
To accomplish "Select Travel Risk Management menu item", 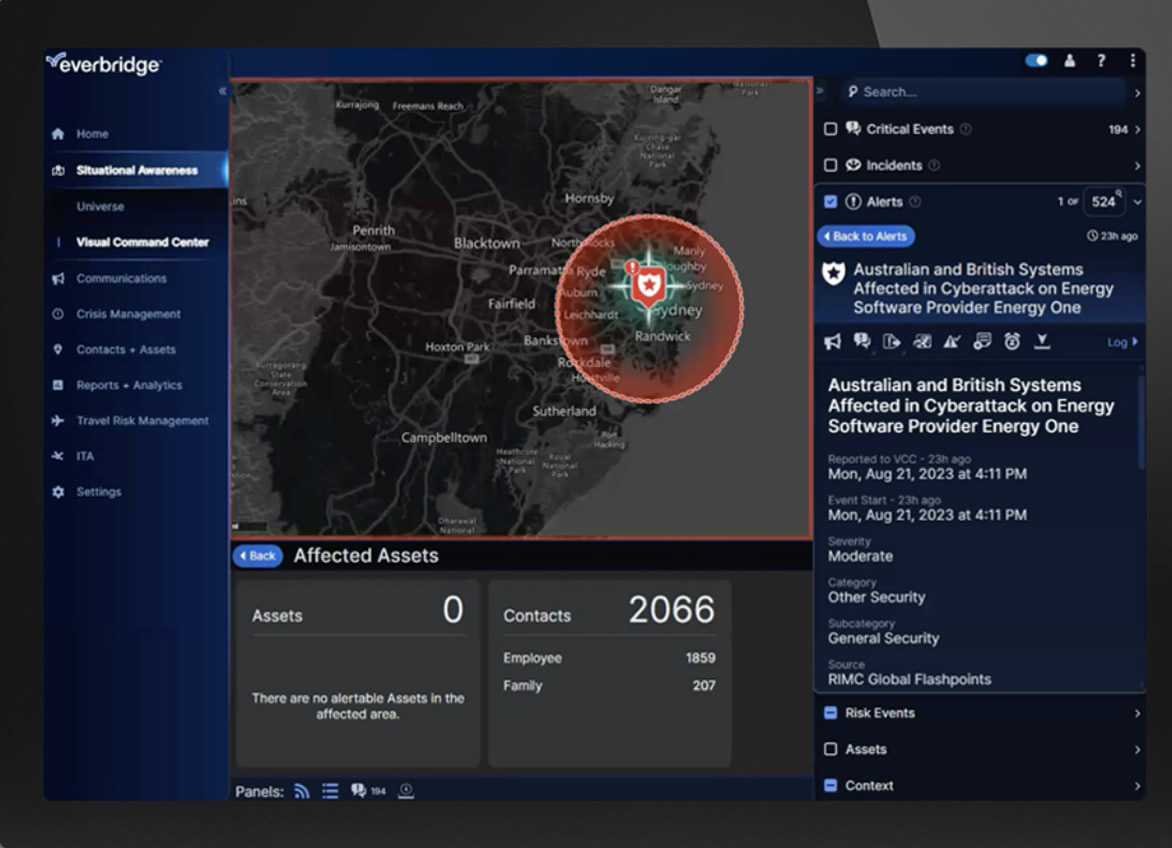I will [x=142, y=421].
